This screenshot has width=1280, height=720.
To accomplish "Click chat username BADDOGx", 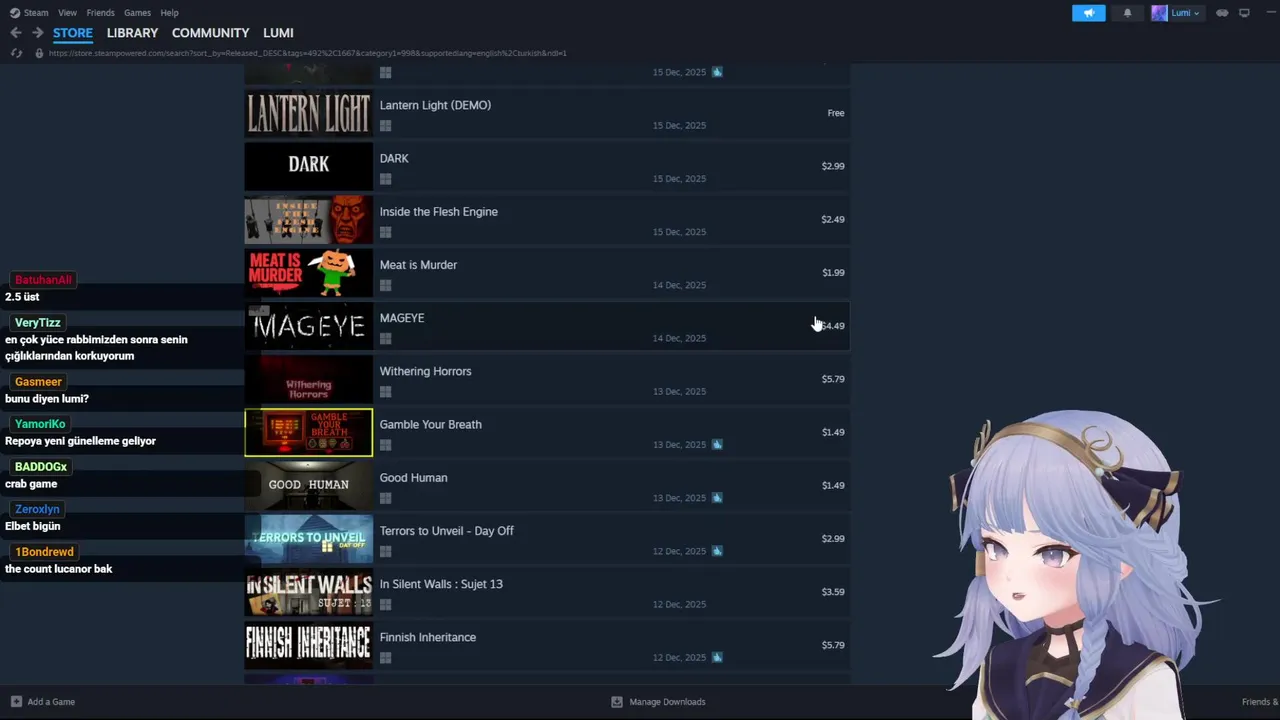I will (x=41, y=467).
